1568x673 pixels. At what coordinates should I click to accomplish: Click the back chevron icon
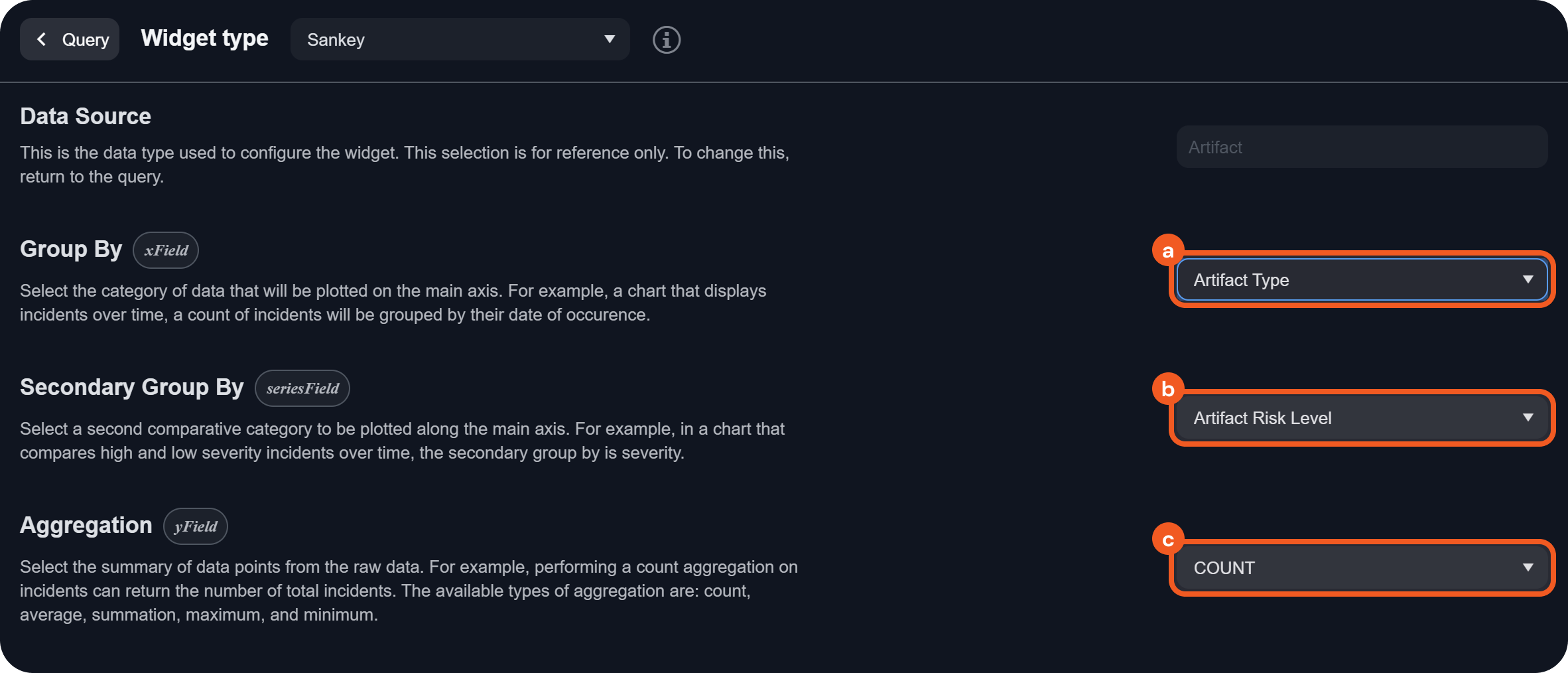click(x=41, y=40)
